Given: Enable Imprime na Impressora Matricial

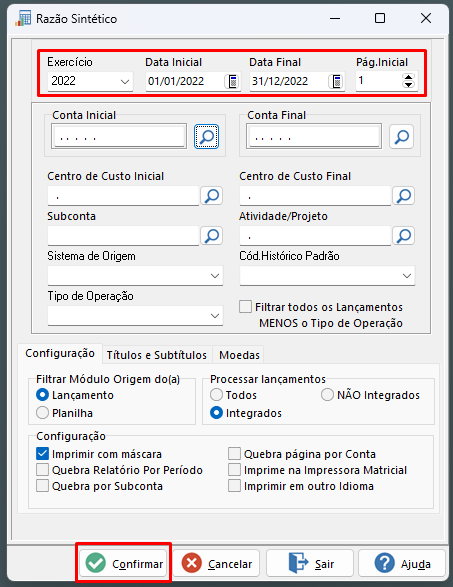Looking at the screenshot, I should 234,470.
